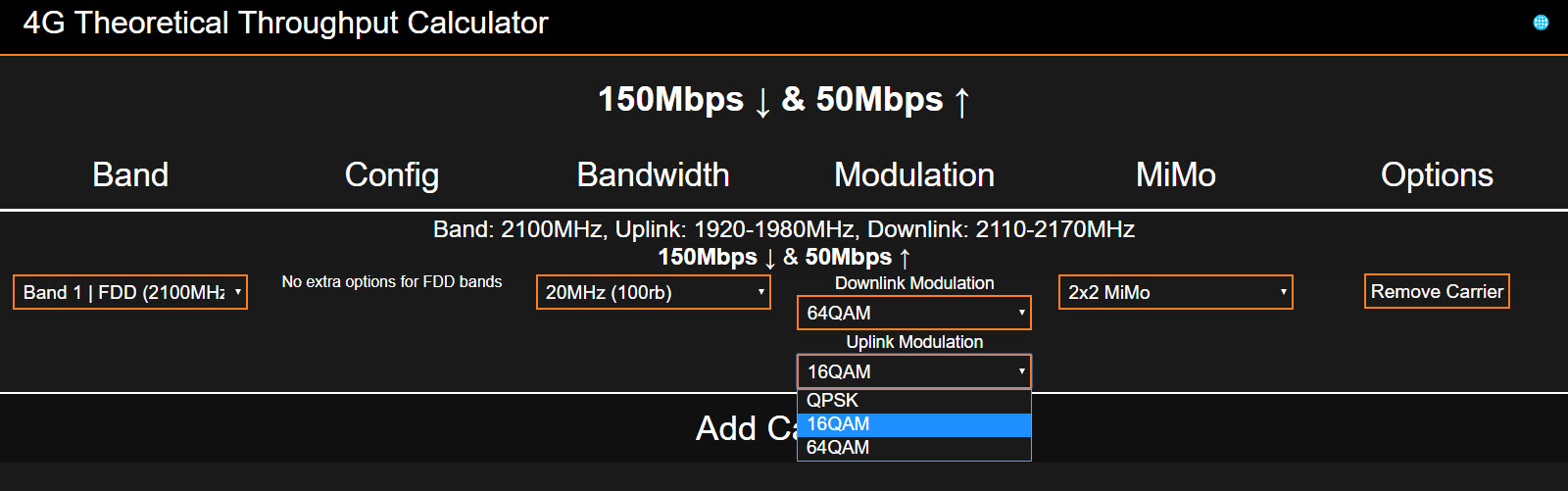Click the Band 2100MHz frequency info line
The height and width of the screenshot is (491, 1568).
(784, 229)
